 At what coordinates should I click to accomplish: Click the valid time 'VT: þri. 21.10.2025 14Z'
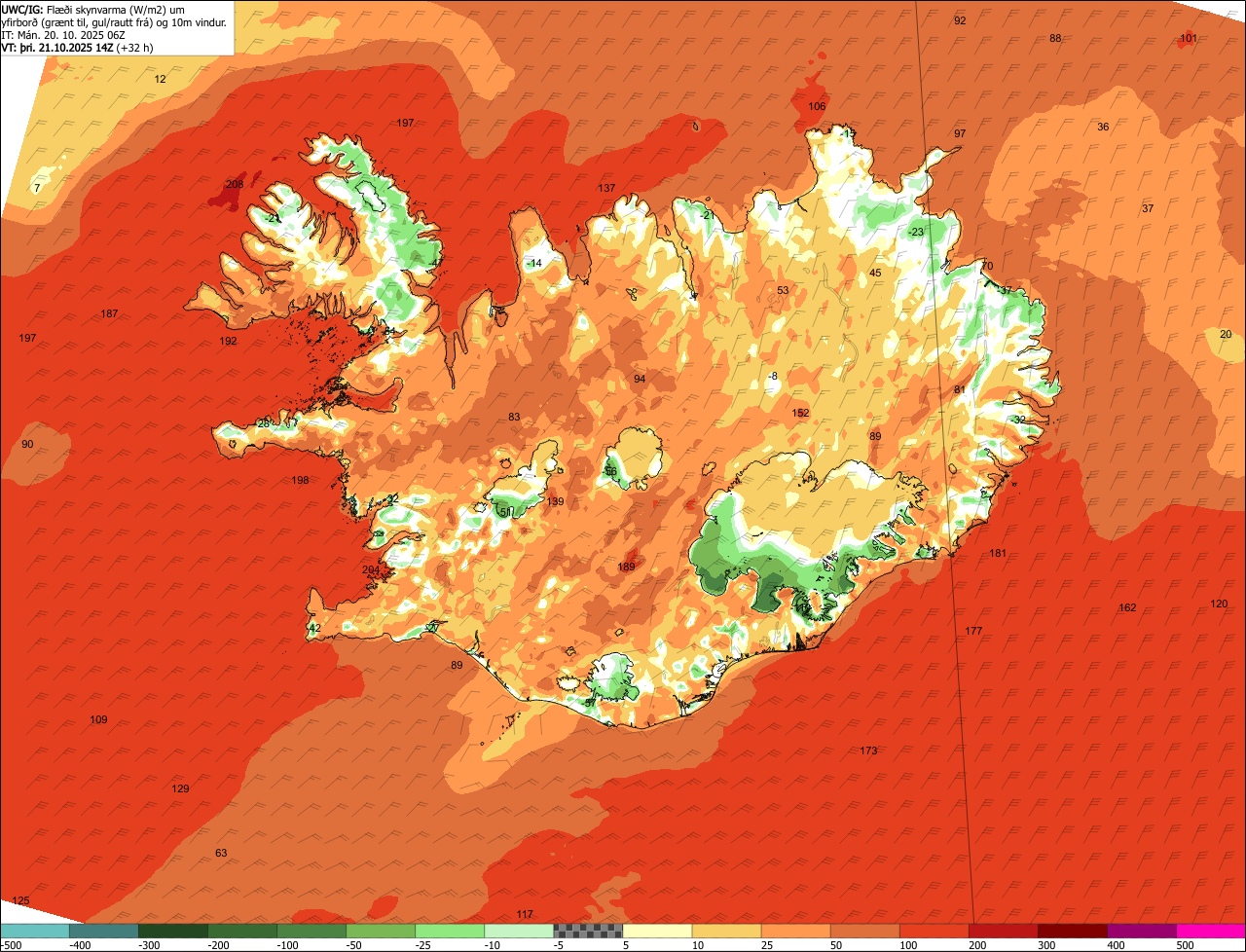click(56, 47)
